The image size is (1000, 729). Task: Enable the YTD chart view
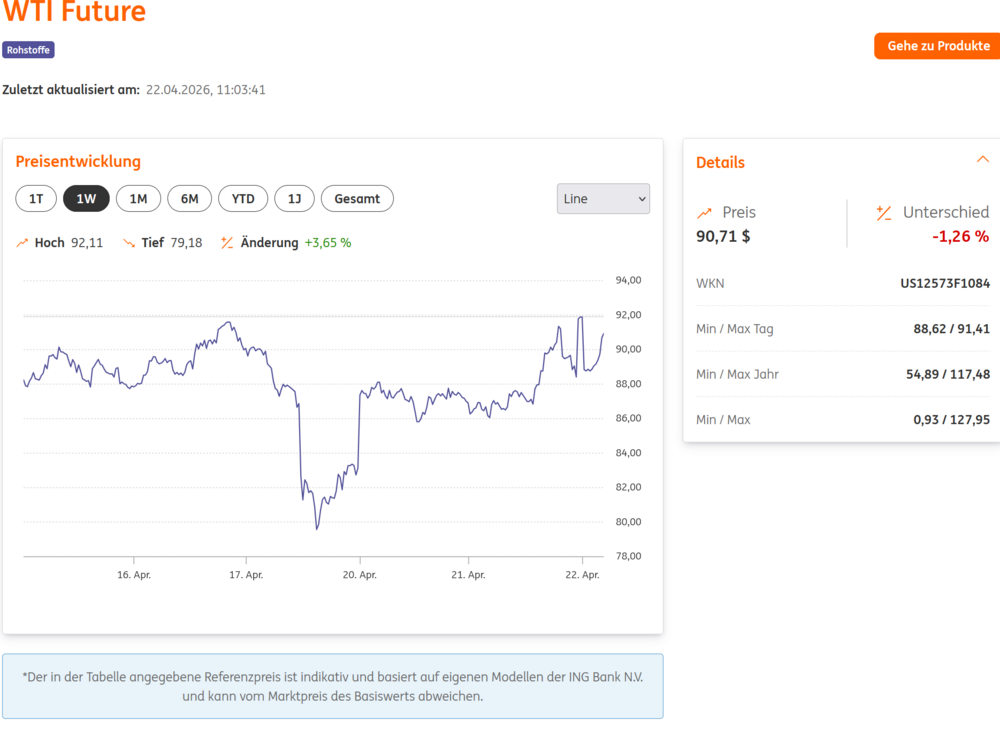(242, 198)
